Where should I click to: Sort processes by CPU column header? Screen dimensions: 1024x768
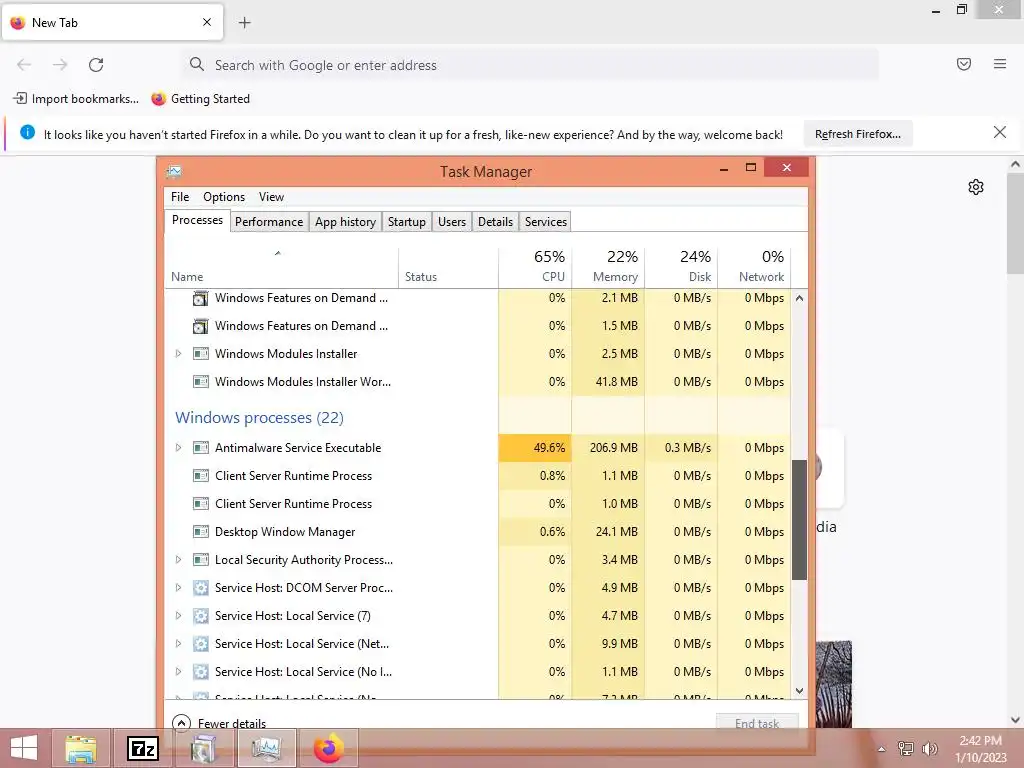point(535,266)
